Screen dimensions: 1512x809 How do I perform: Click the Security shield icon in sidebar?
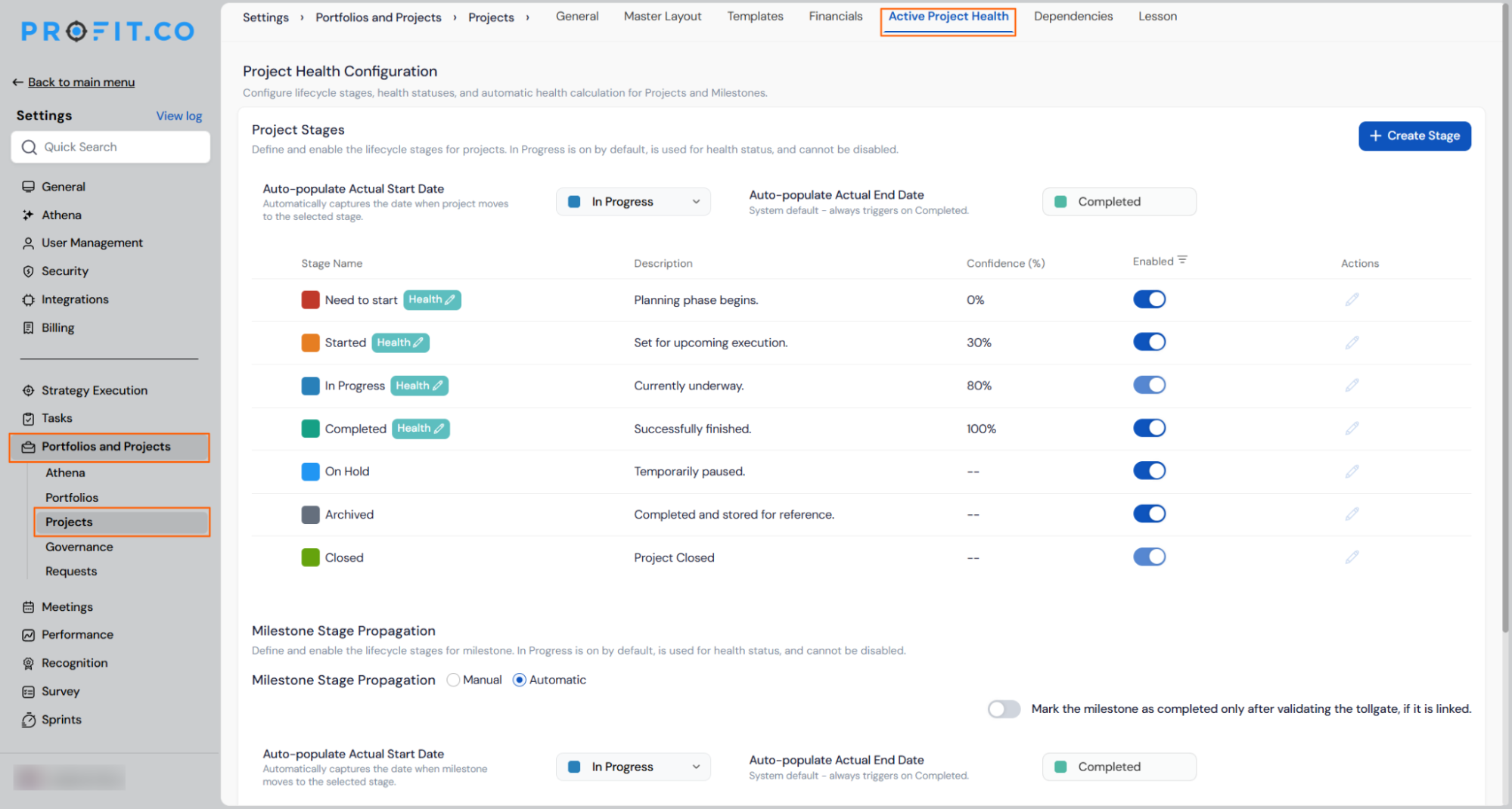(28, 271)
